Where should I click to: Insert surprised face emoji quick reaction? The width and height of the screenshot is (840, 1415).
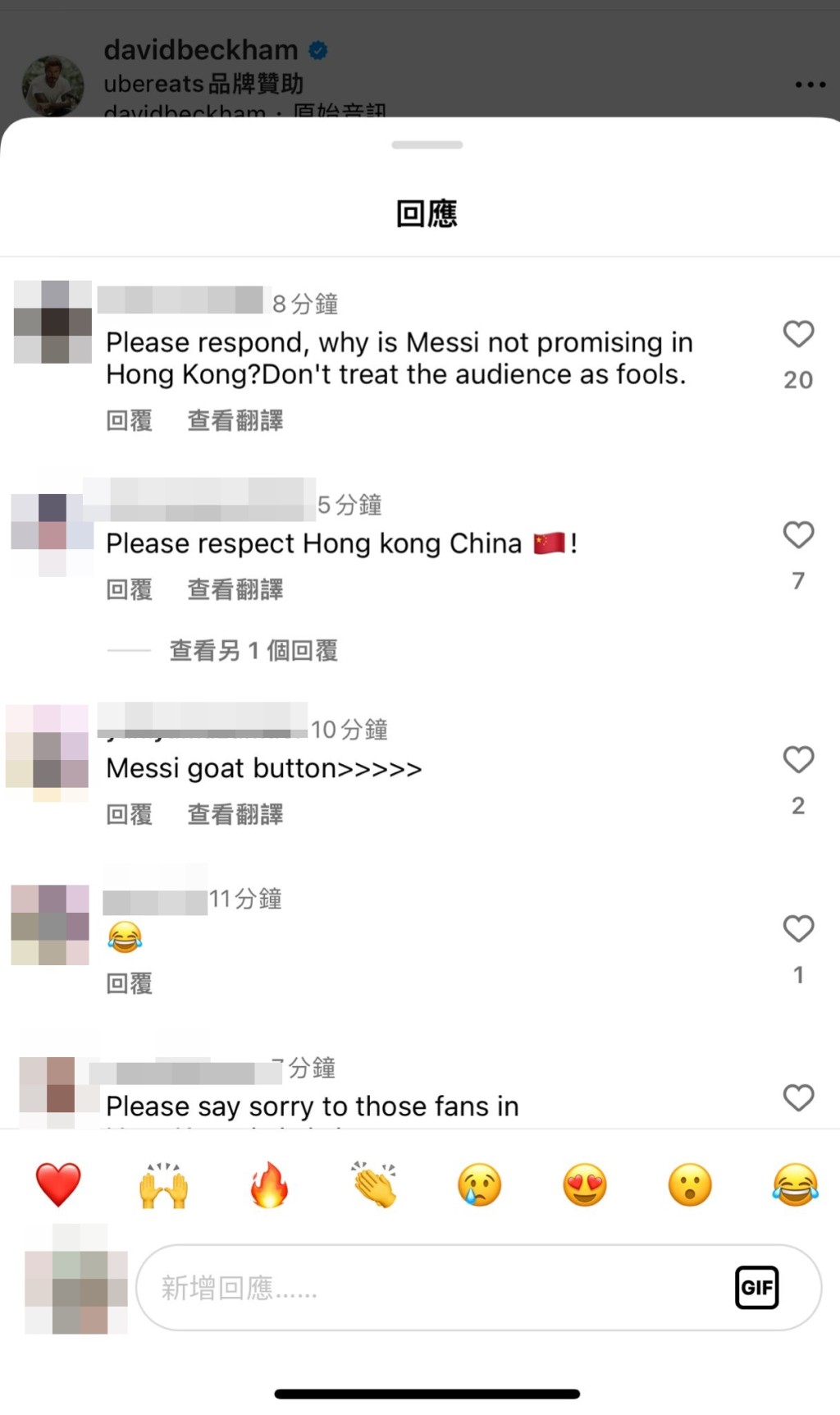(x=690, y=1184)
